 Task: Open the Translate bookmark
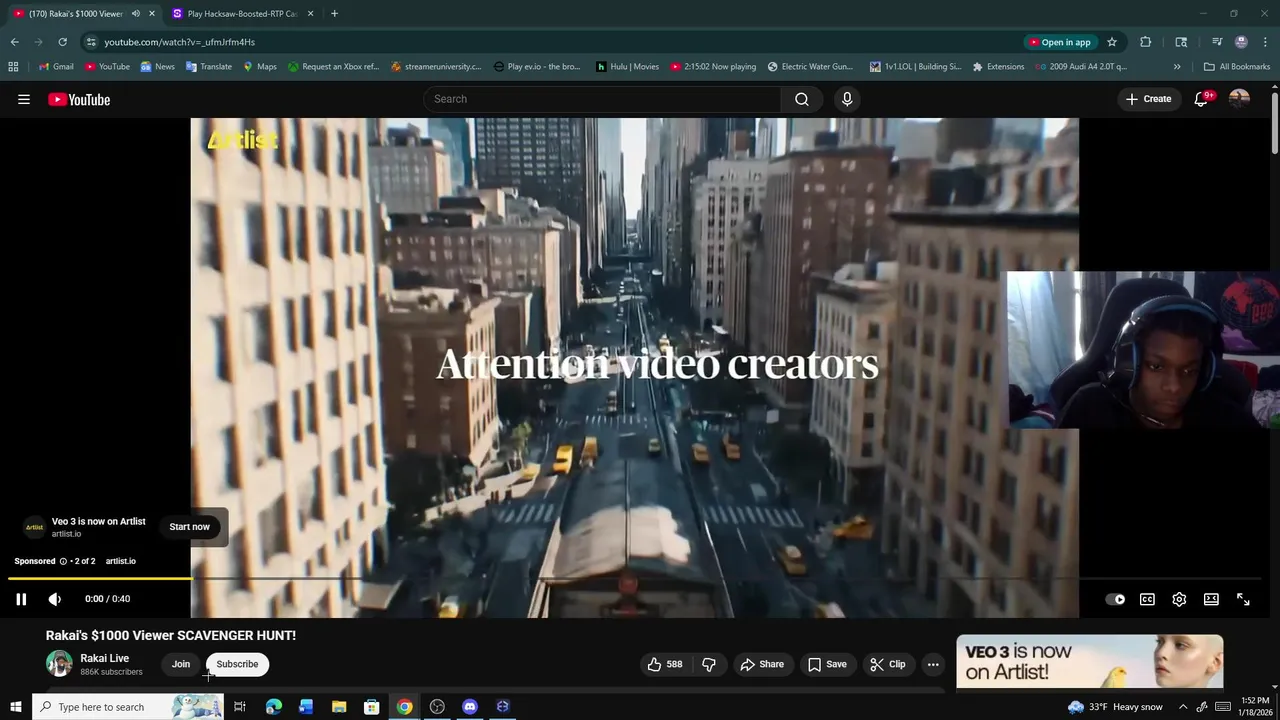208,67
